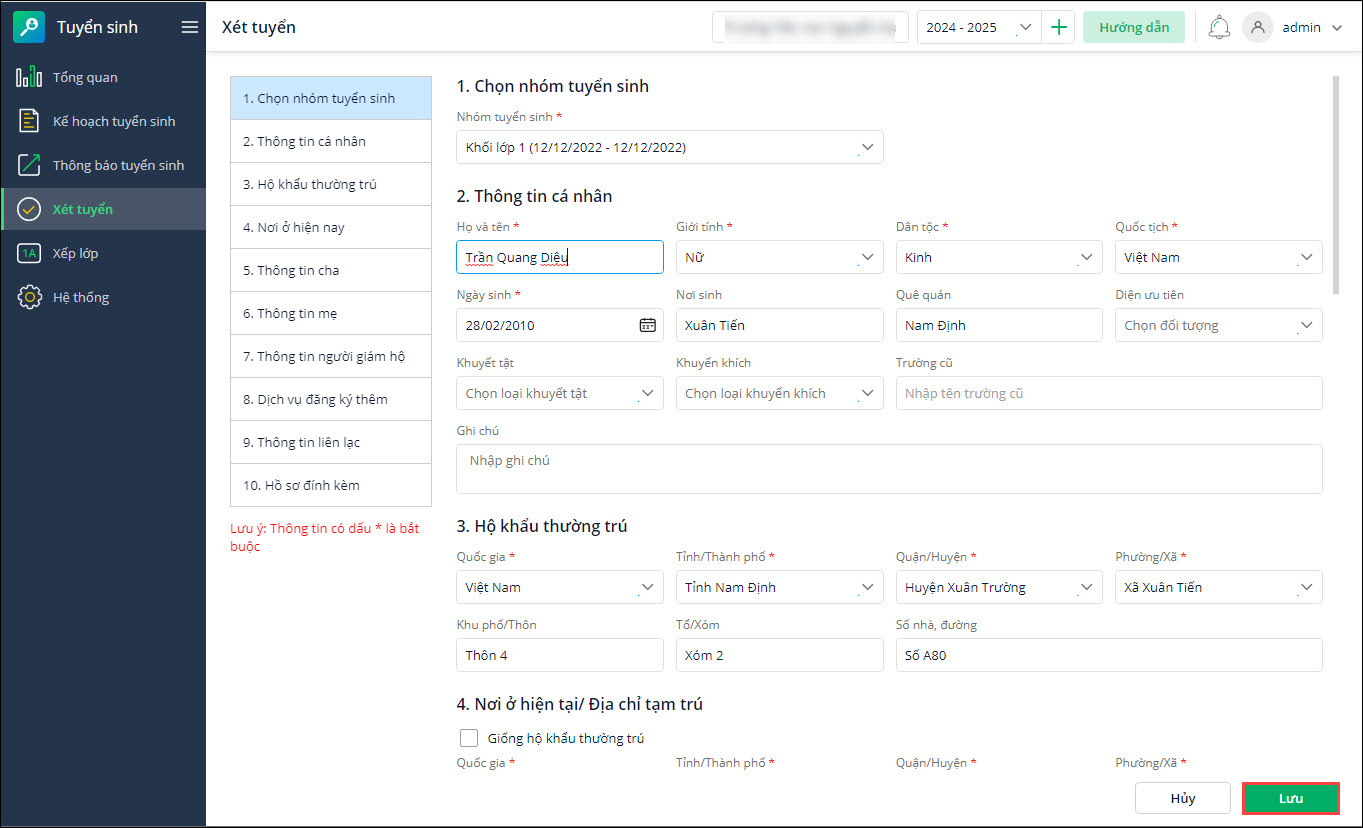The image size is (1363, 828).
Task: Open the Dân tộc dropdown showing Kinh
Action: pos(999,257)
